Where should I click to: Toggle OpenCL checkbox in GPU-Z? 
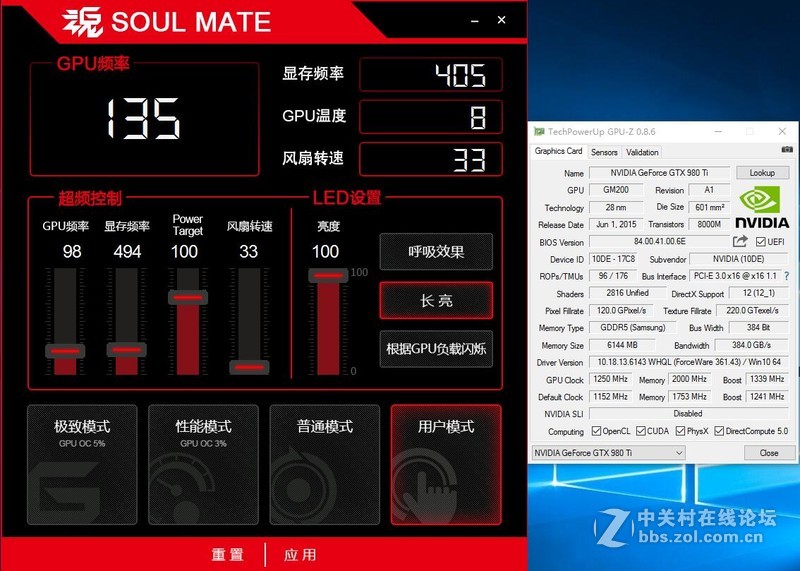tap(596, 431)
